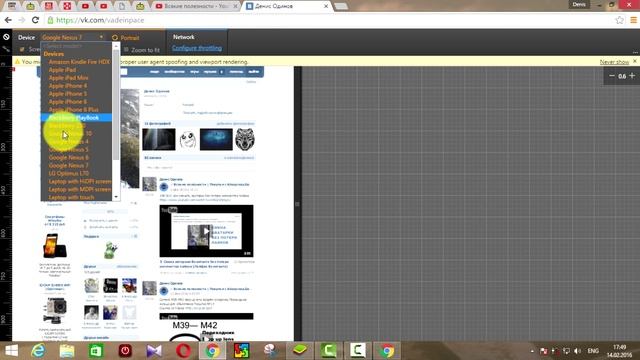Select Amazon Kindle Fire HDX device
Viewport: 640px width, 360px height.
pyautogui.click(x=79, y=62)
